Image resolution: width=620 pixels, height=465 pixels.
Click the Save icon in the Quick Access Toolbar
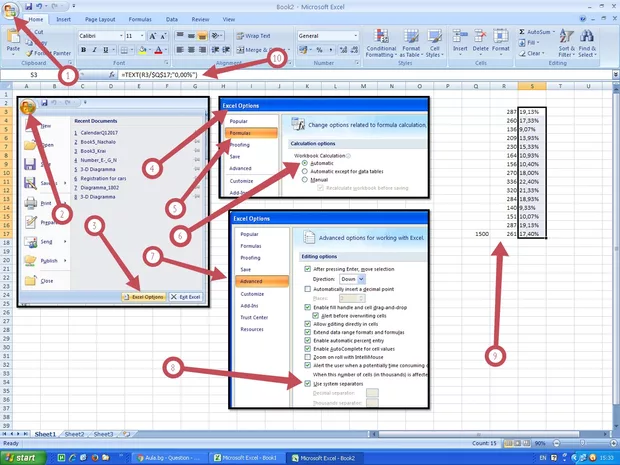click(x=28, y=6)
